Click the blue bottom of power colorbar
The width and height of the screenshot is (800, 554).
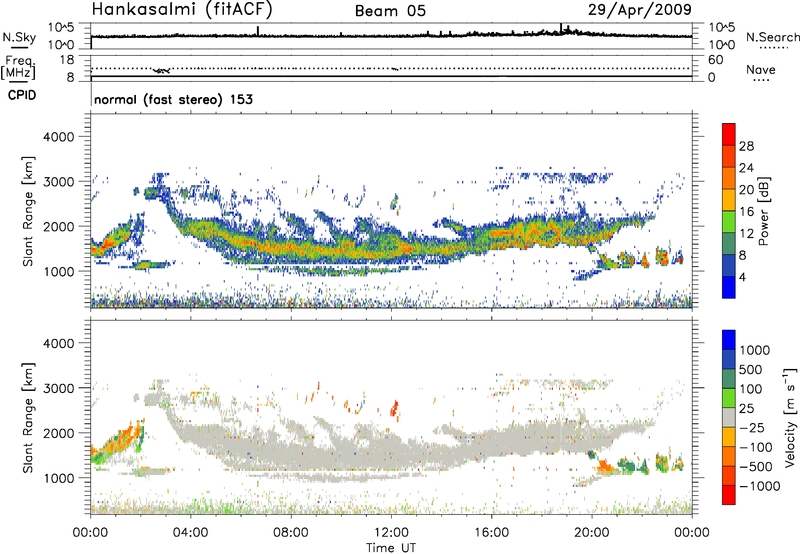point(729,287)
